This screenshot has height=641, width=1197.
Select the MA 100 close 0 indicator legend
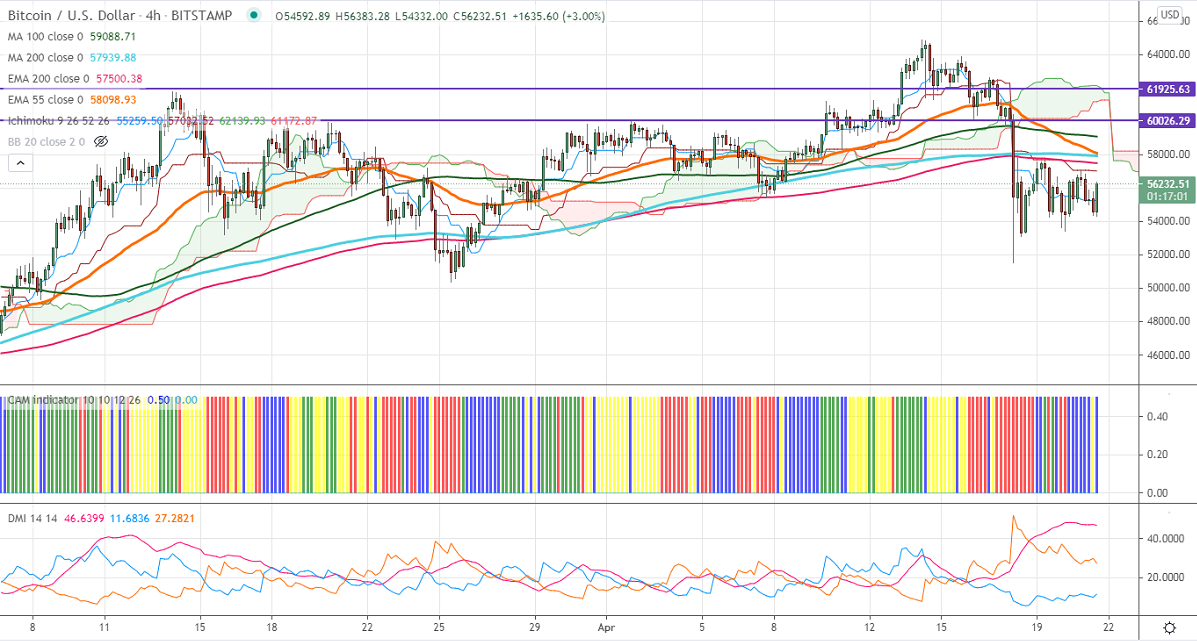(x=46, y=36)
